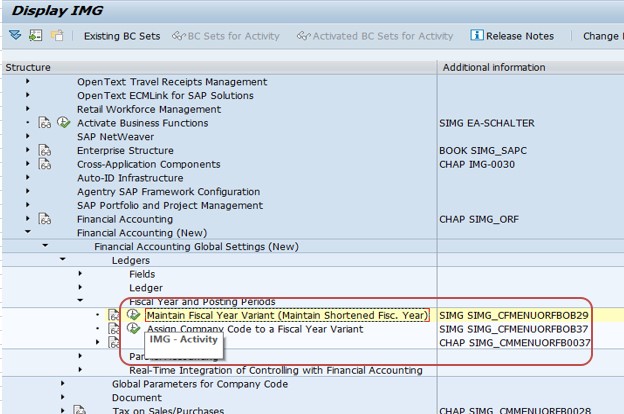
Task: Expand Financial Accounting node
Action: pos(27,219)
